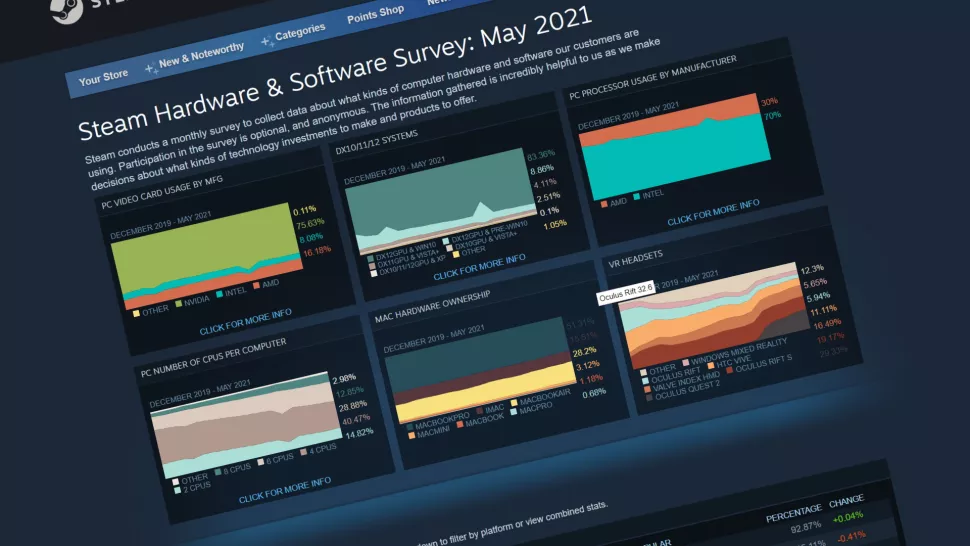
Task: Click the 'VR HEADSETS' chart heading
Action: pyautogui.click(x=635, y=259)
